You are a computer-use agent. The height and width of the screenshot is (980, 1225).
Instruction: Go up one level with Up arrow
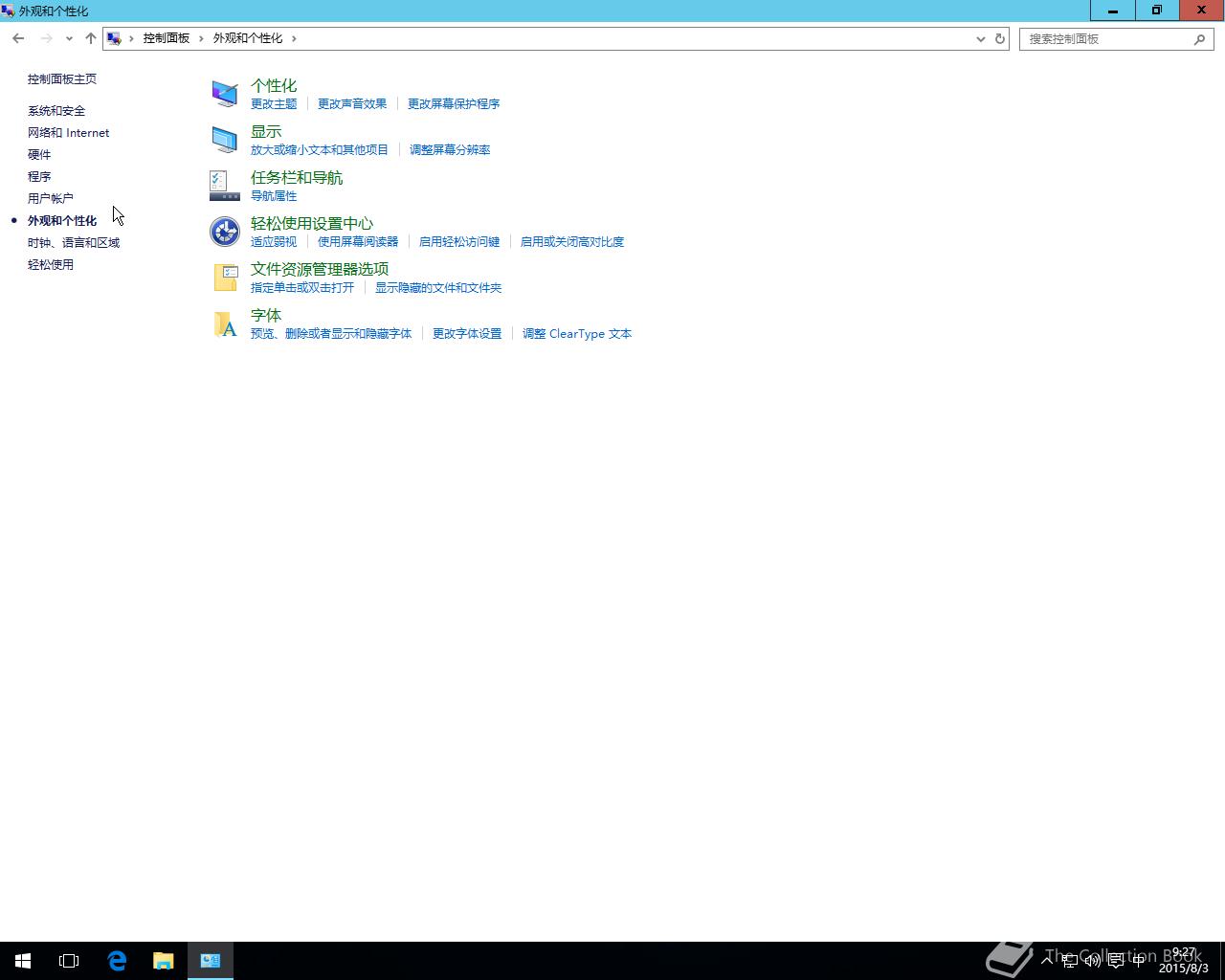point(90,38)
